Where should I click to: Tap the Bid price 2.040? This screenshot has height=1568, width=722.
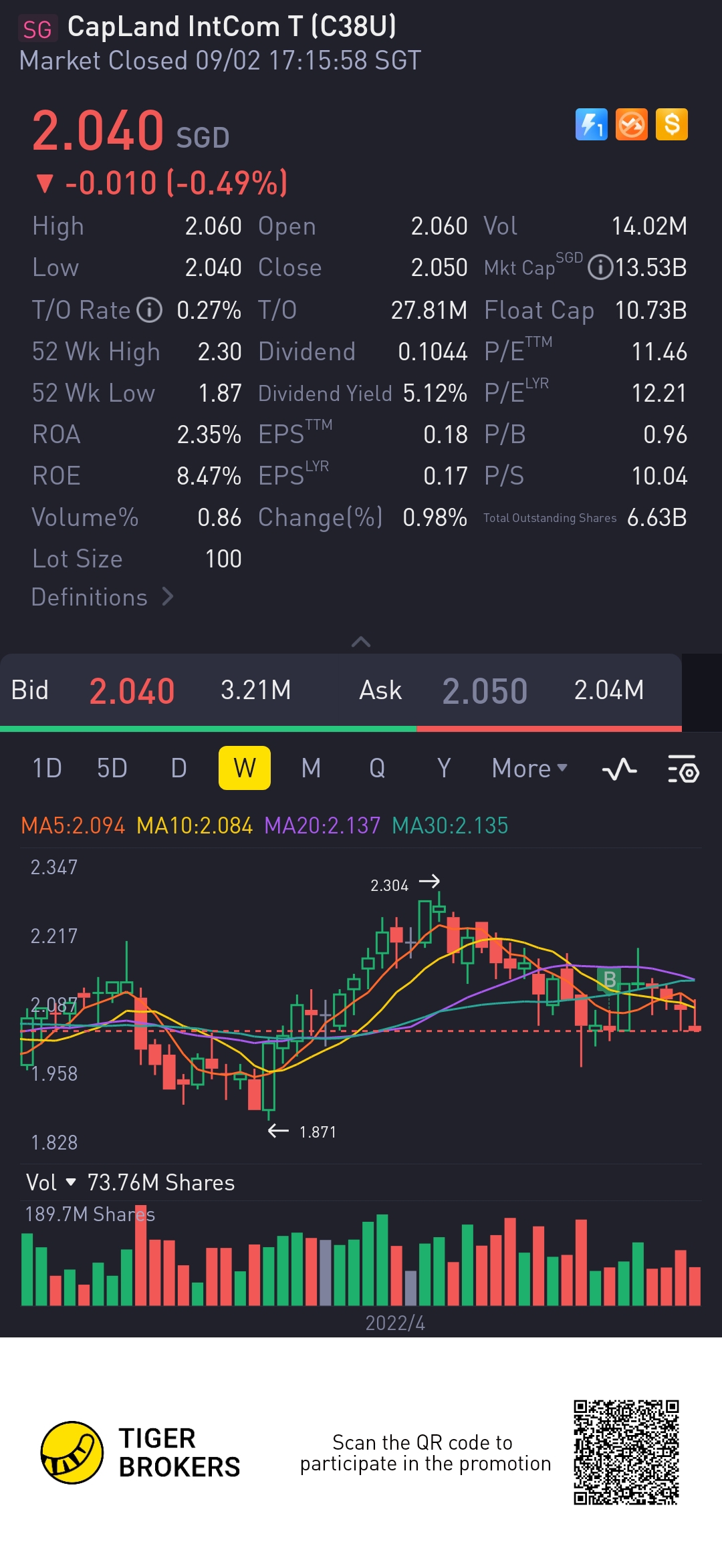pyautogui.click(x=132, y=691)
